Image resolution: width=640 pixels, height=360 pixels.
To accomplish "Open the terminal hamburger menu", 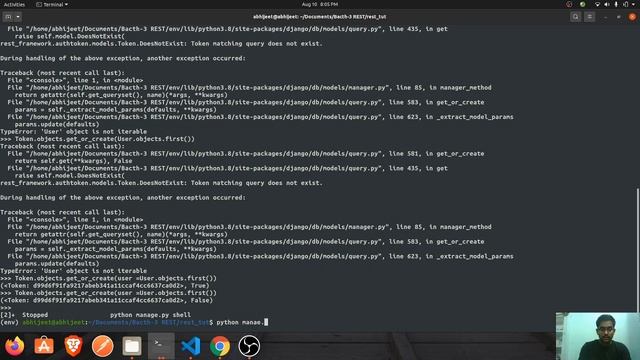I will pyautogui.click(x=589, y=17).
